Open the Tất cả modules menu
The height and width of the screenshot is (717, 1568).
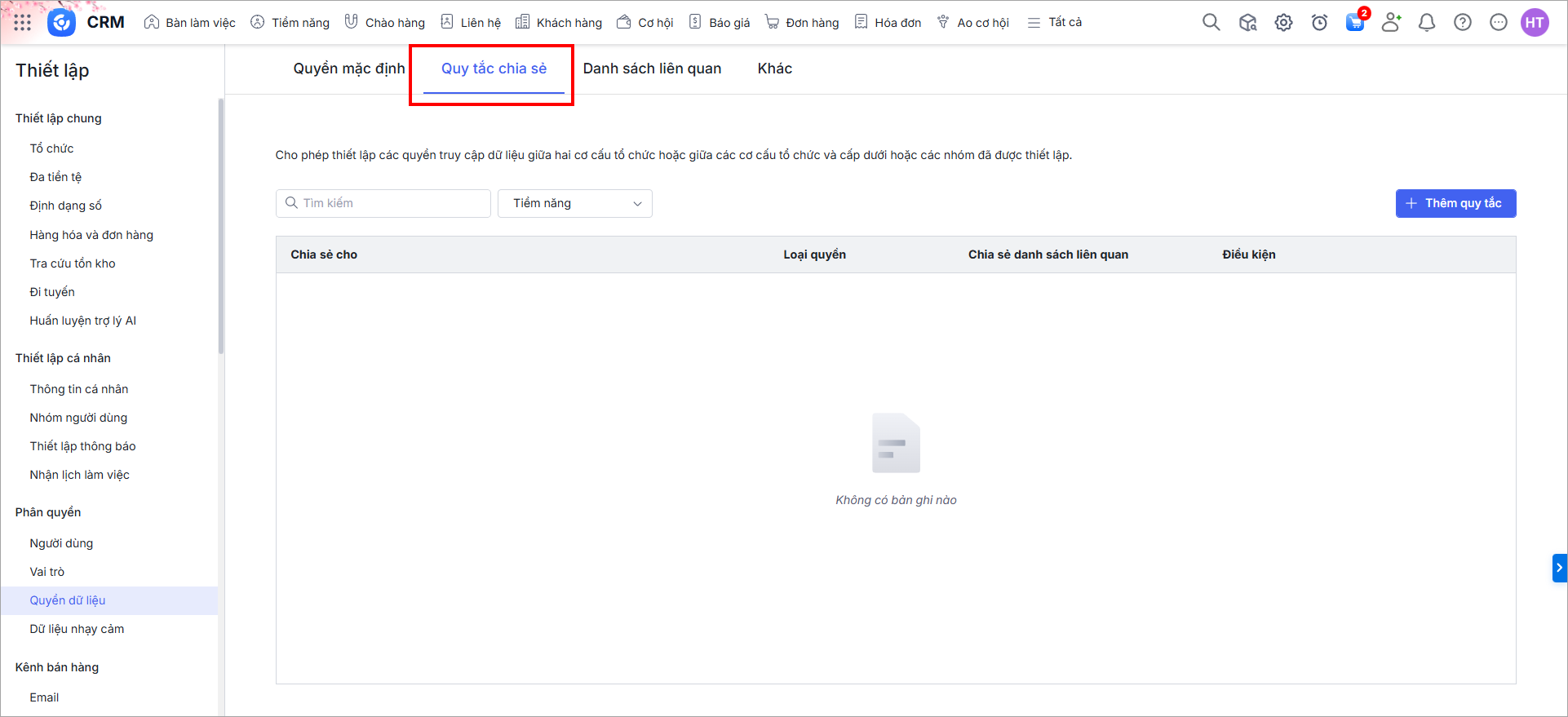click(x=1055, y=23)
